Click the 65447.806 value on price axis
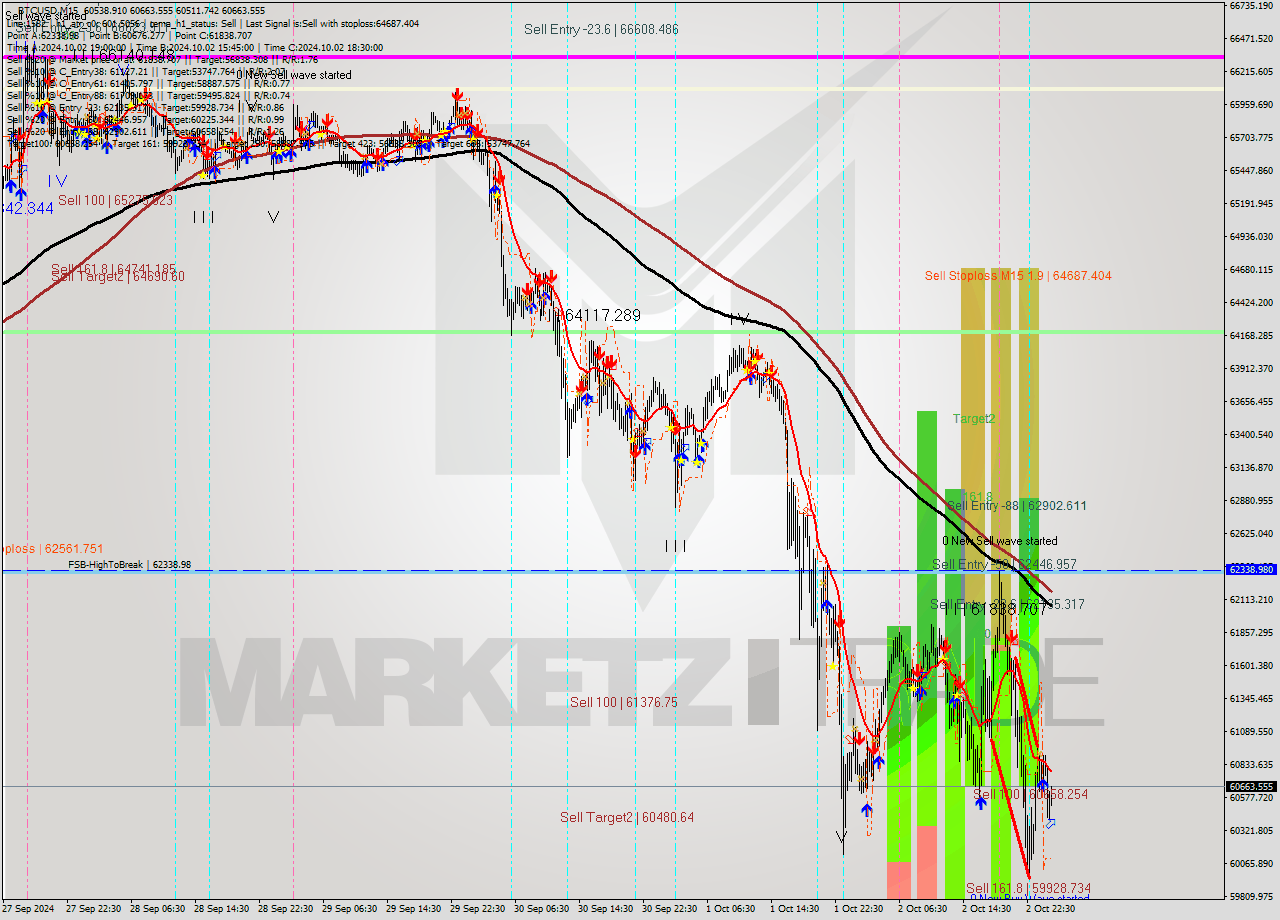The height and width of the screenshot is (920, 1280). [x=1251, y=171]
